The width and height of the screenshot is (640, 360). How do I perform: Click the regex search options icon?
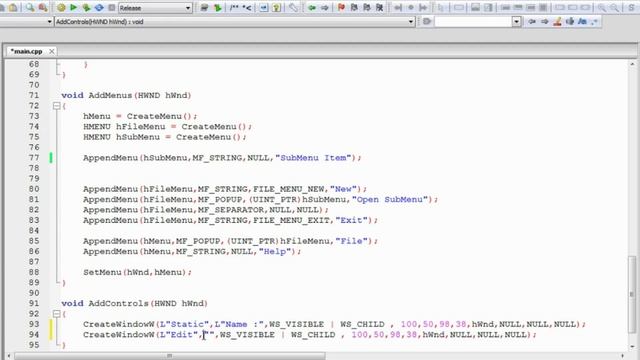click(594, 21)
